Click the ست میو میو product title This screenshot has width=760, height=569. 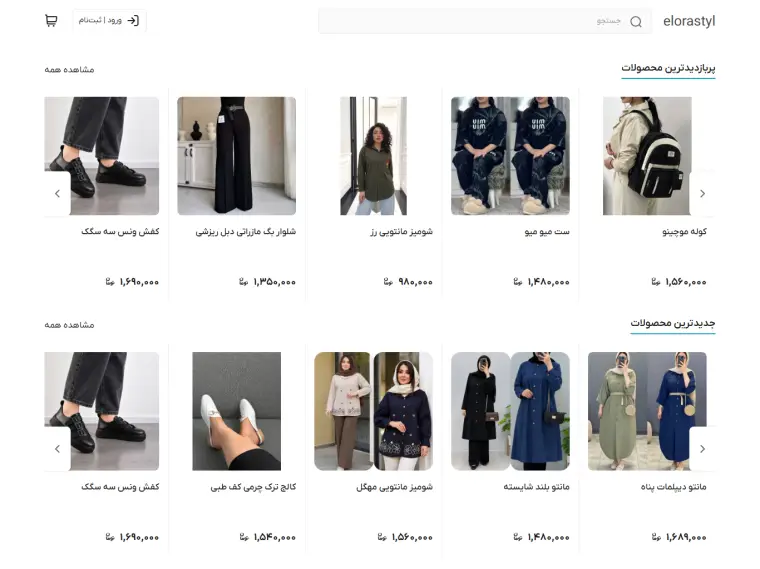[x=547, y=232]
